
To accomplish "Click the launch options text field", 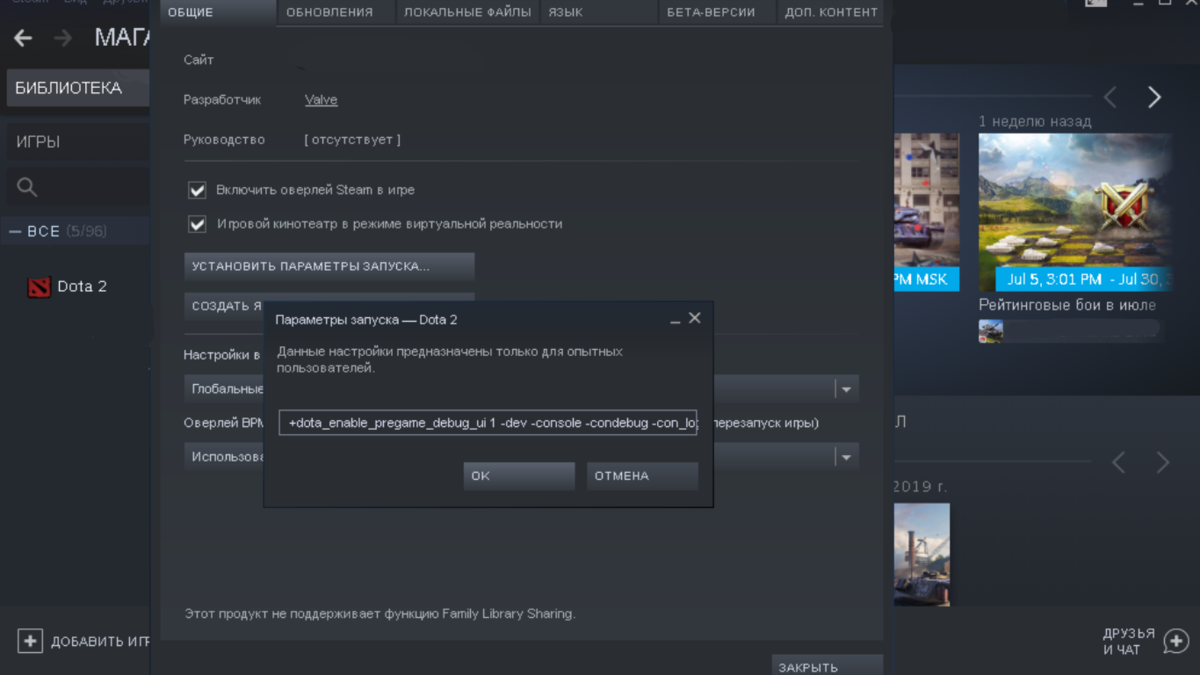I will pyautogui.click(x=488, y=423).
